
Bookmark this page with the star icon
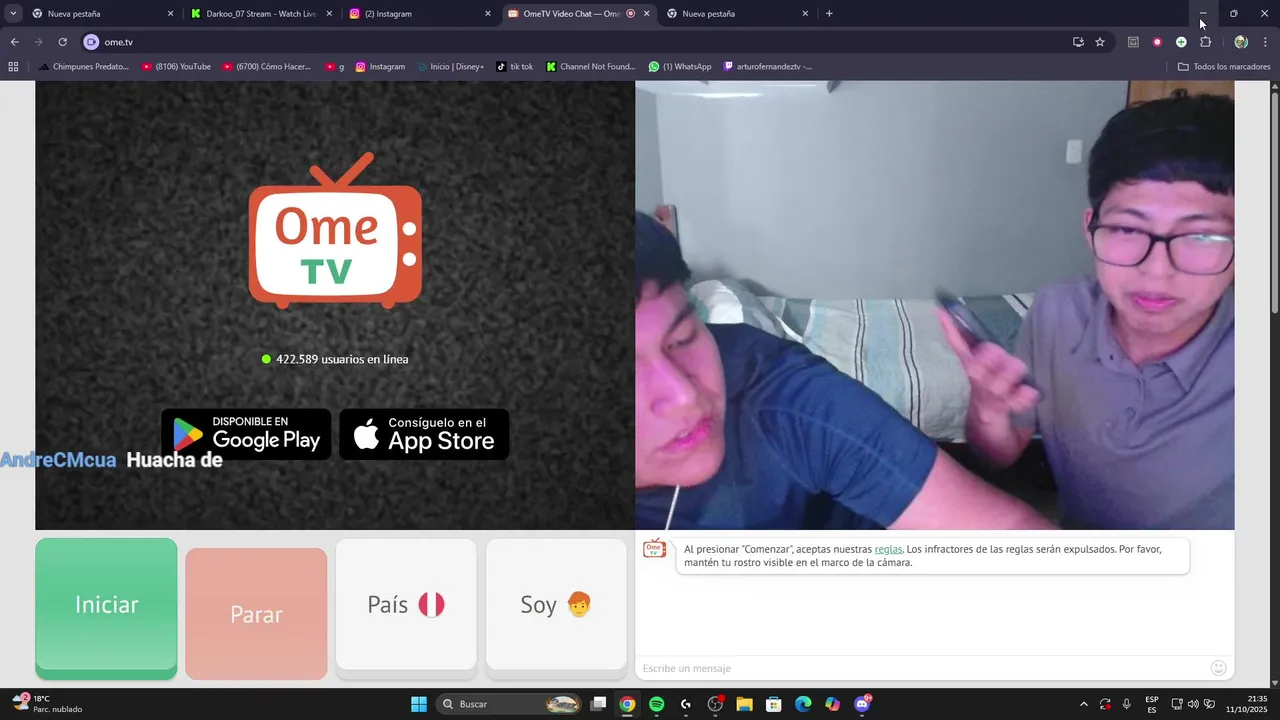[1100, 42]
